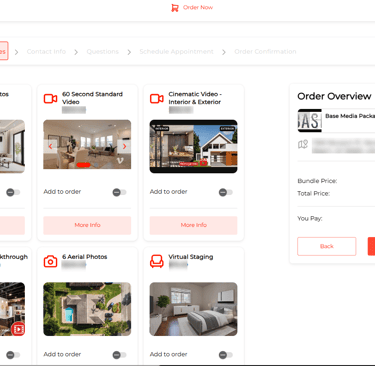Click More Info for 60 Second Standard Video
This screenshot has height=366, width=375.
coord(87,225)
